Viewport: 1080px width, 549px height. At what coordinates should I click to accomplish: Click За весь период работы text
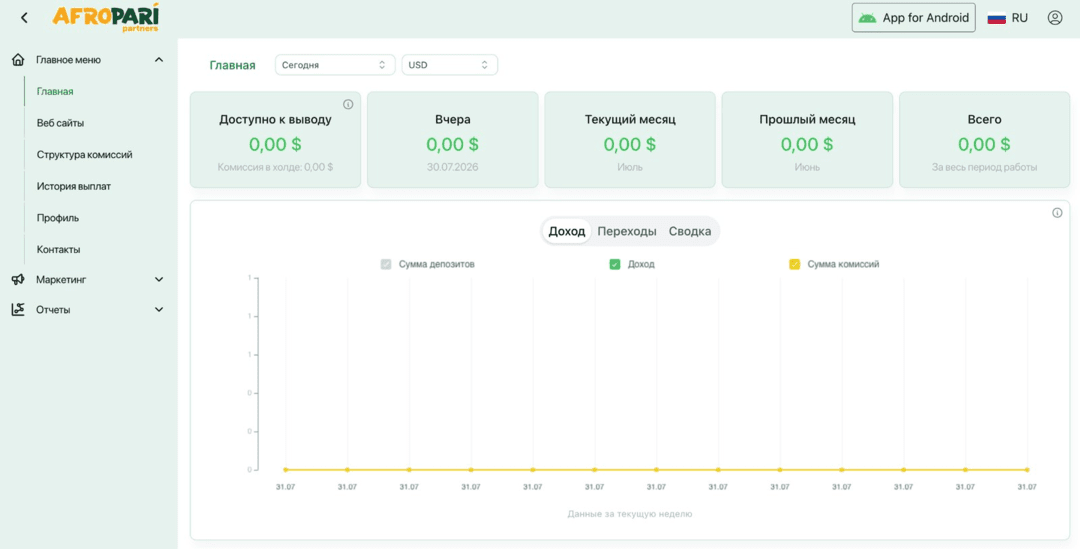click(984, 167)
